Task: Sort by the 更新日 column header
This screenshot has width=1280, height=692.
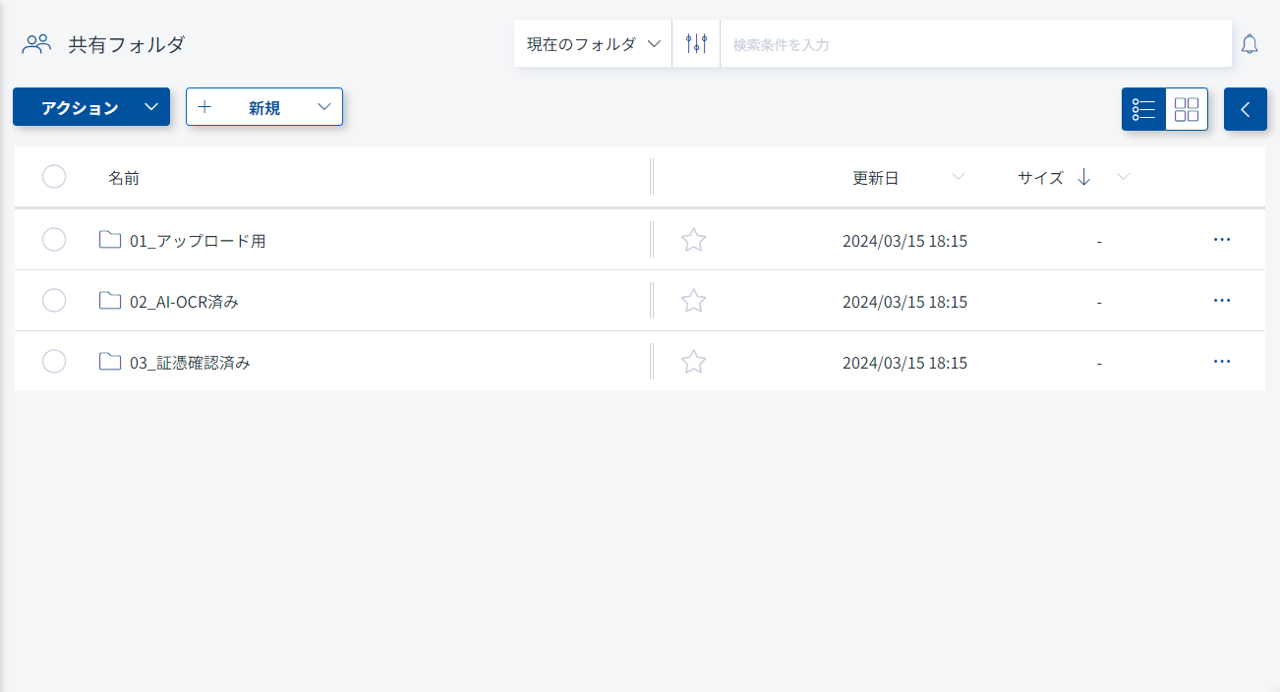Action: 875,178
